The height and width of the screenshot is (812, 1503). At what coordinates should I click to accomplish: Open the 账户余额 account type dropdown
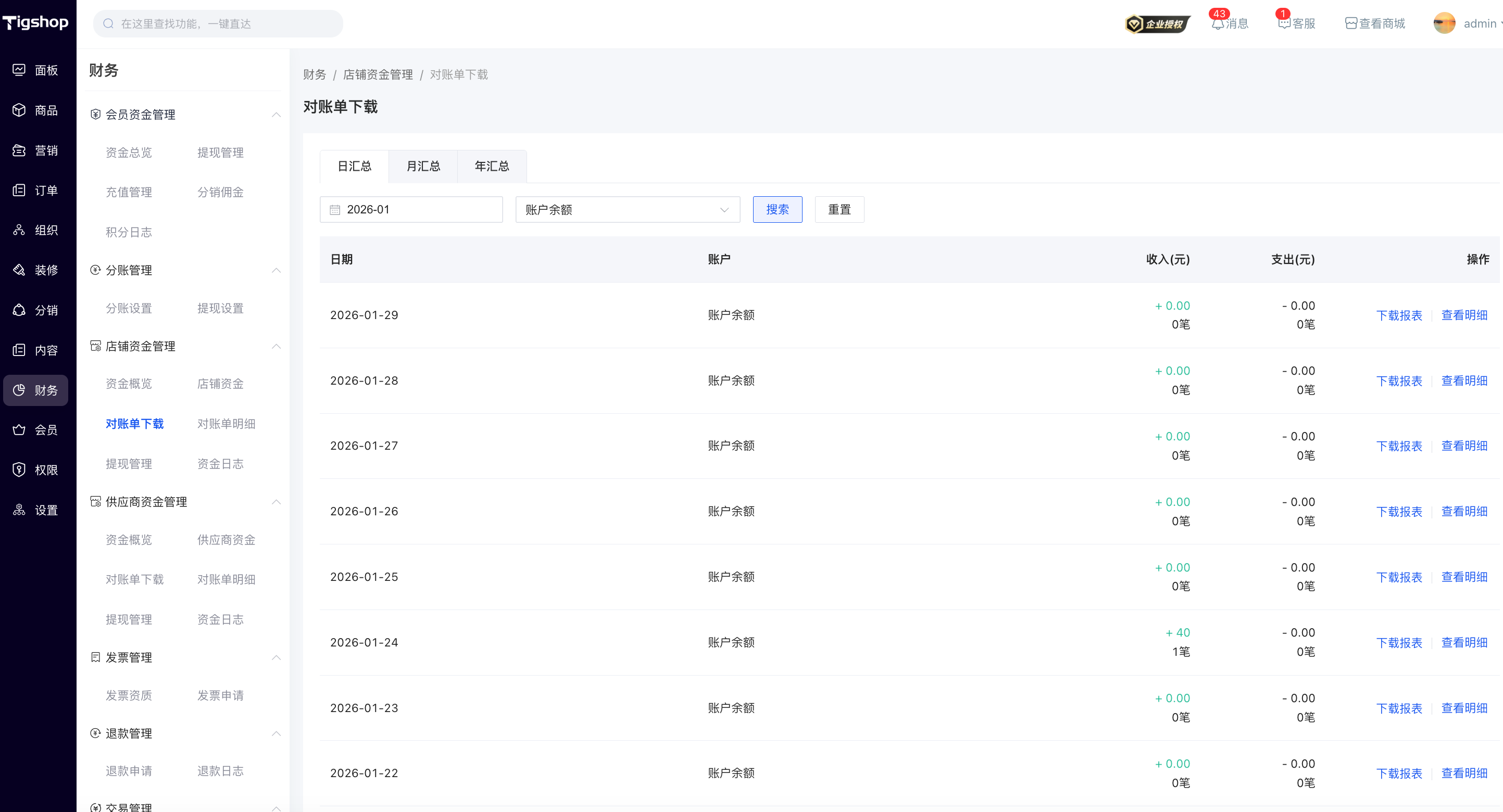click(627, 210)
